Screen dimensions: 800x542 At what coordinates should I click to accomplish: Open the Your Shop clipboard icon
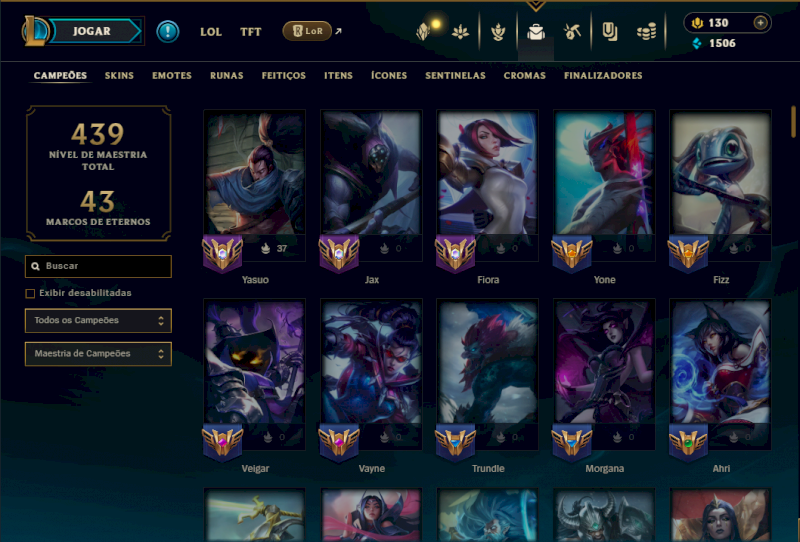pos(609,32)
